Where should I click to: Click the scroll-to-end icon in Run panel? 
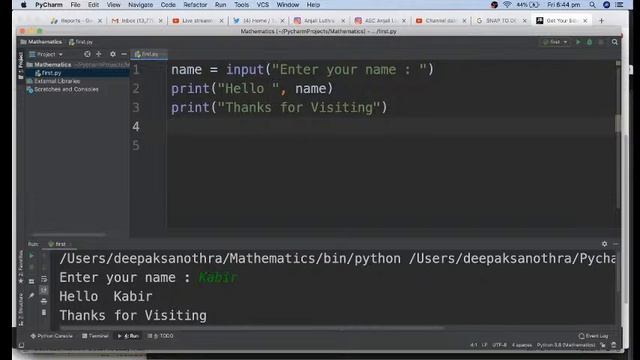point(44,290)
